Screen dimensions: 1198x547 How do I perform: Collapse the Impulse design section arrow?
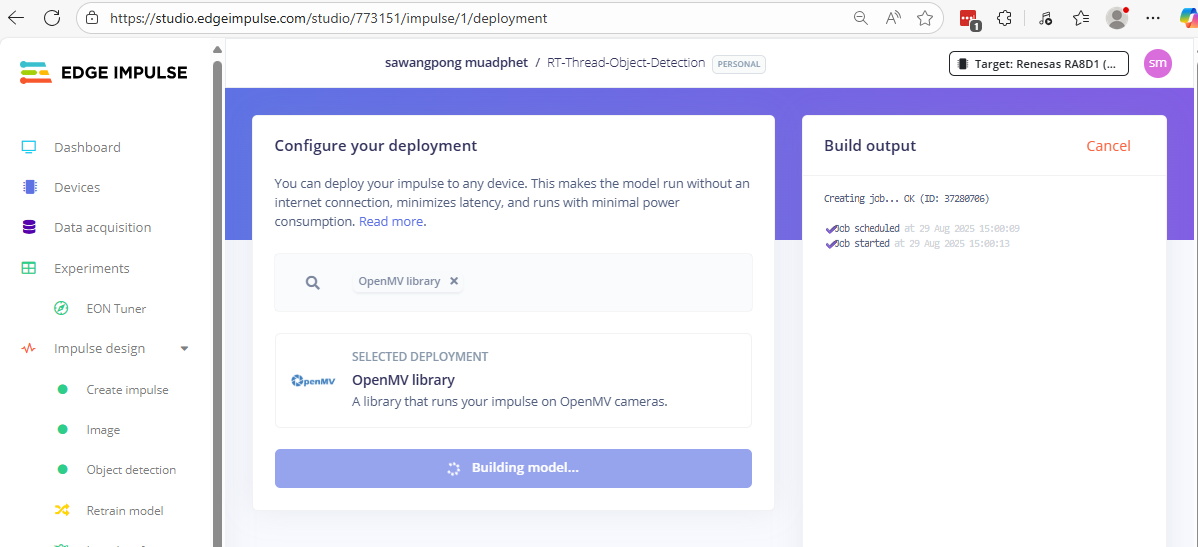[184, 349]
